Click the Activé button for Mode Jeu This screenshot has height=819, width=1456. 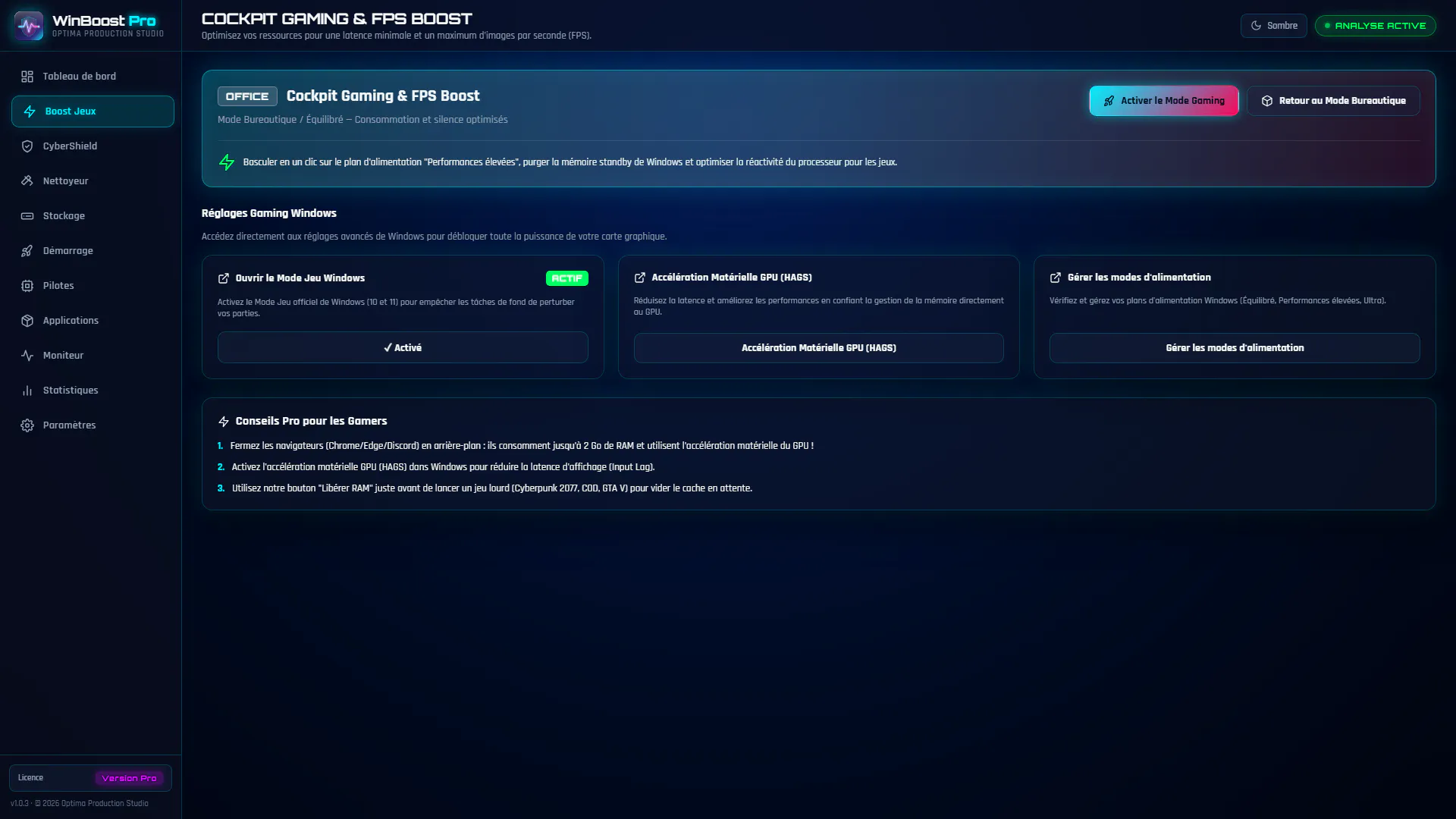point(403,347)
